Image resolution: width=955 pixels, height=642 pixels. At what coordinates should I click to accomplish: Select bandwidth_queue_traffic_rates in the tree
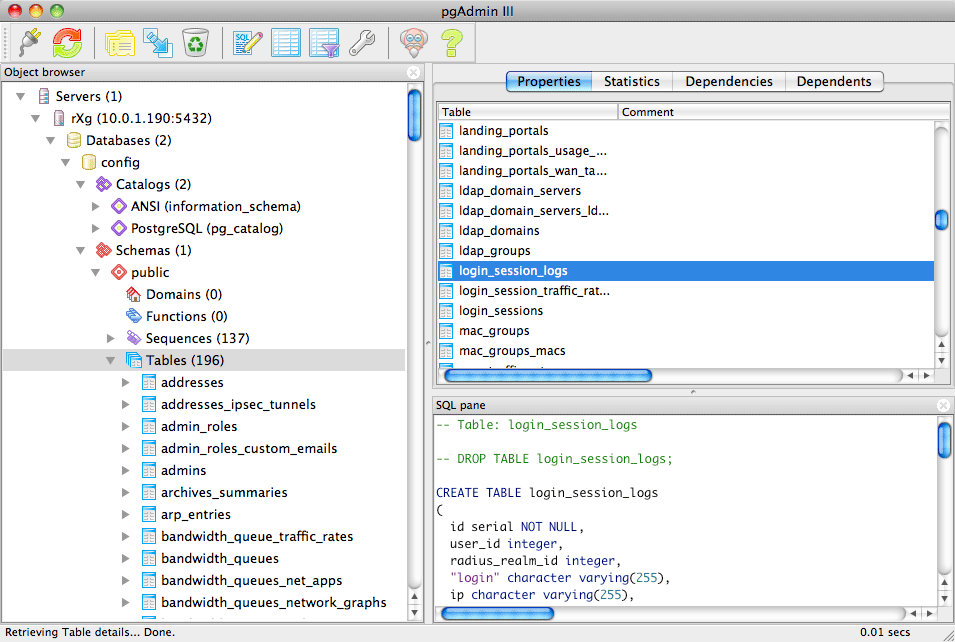[257, 537]
